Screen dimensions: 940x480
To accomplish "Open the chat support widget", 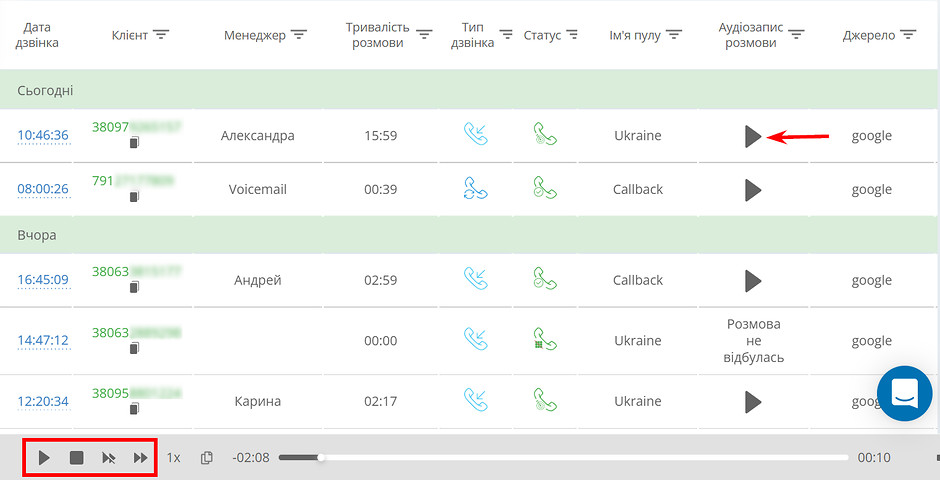I will [905, 393].
